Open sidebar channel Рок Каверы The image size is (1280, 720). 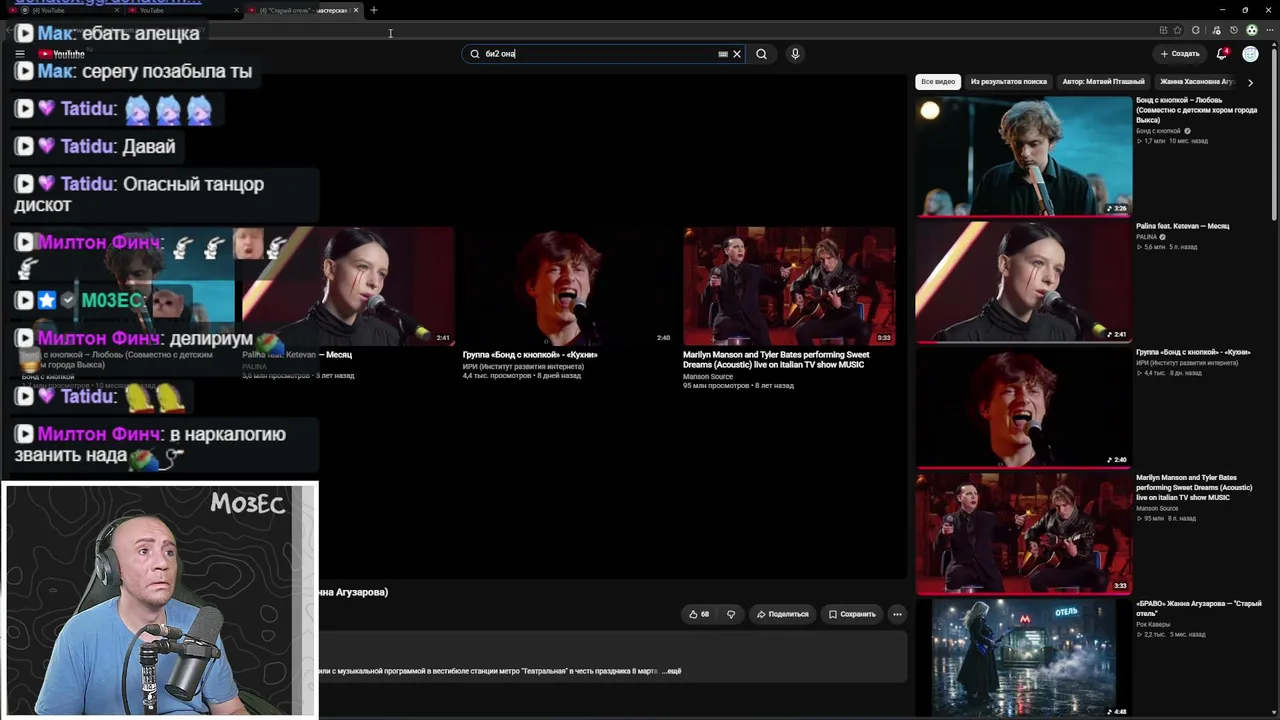(1153, 625)
